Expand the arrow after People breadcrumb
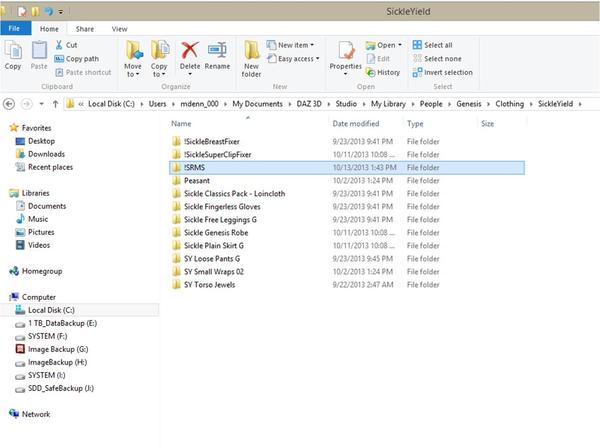 pos(449,104)
